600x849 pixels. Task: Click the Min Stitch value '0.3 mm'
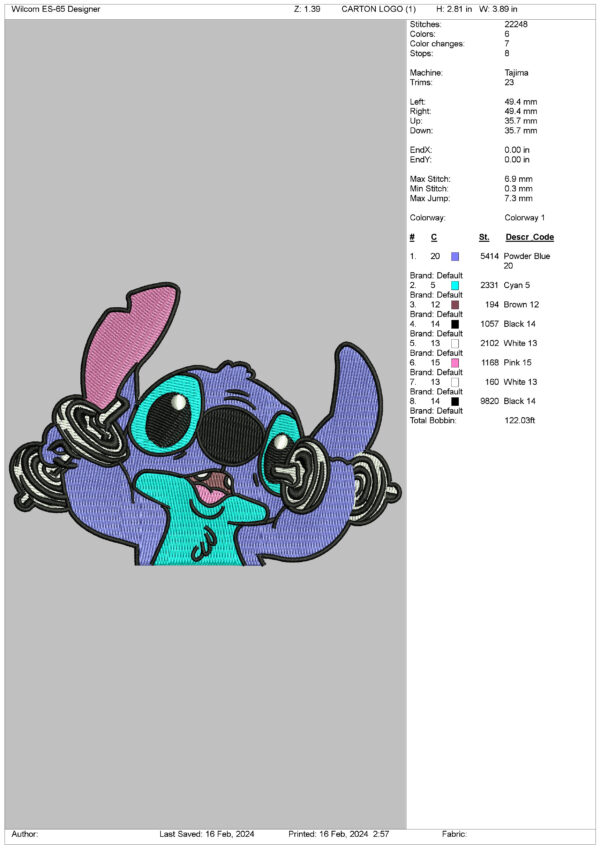[x=518, y=189]
